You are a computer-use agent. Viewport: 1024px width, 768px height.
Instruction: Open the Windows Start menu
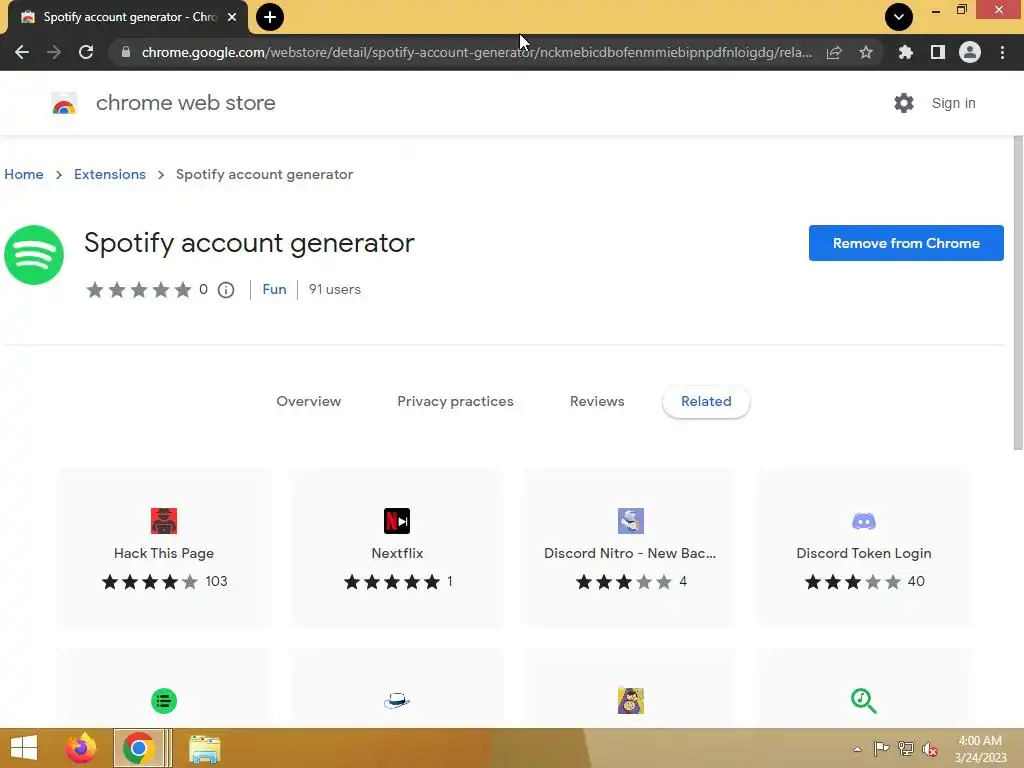(x=24, y=748)
